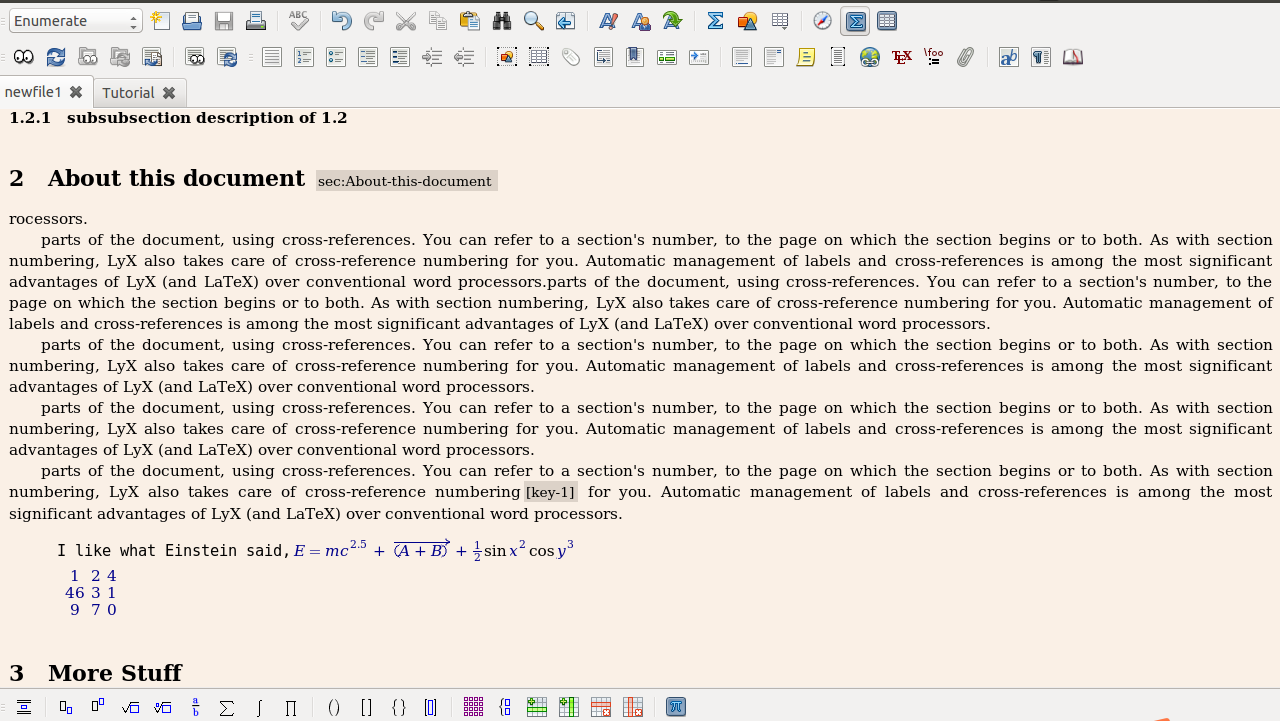Update master document icon
Screen dimensions: 1280x721
(x=120, y=57)
